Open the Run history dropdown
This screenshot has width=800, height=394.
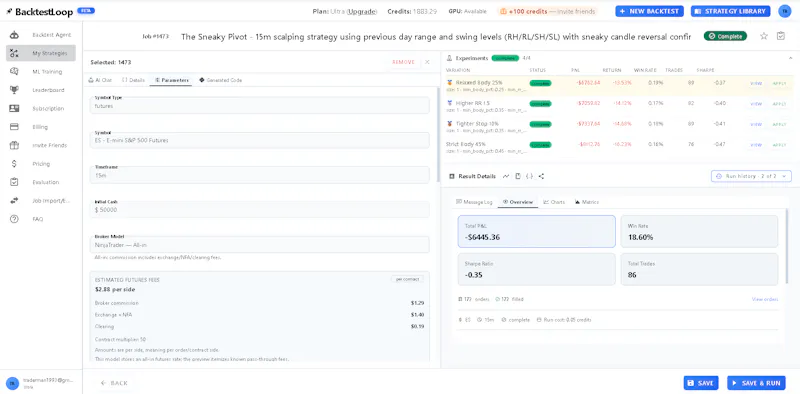tap(751, 176)
